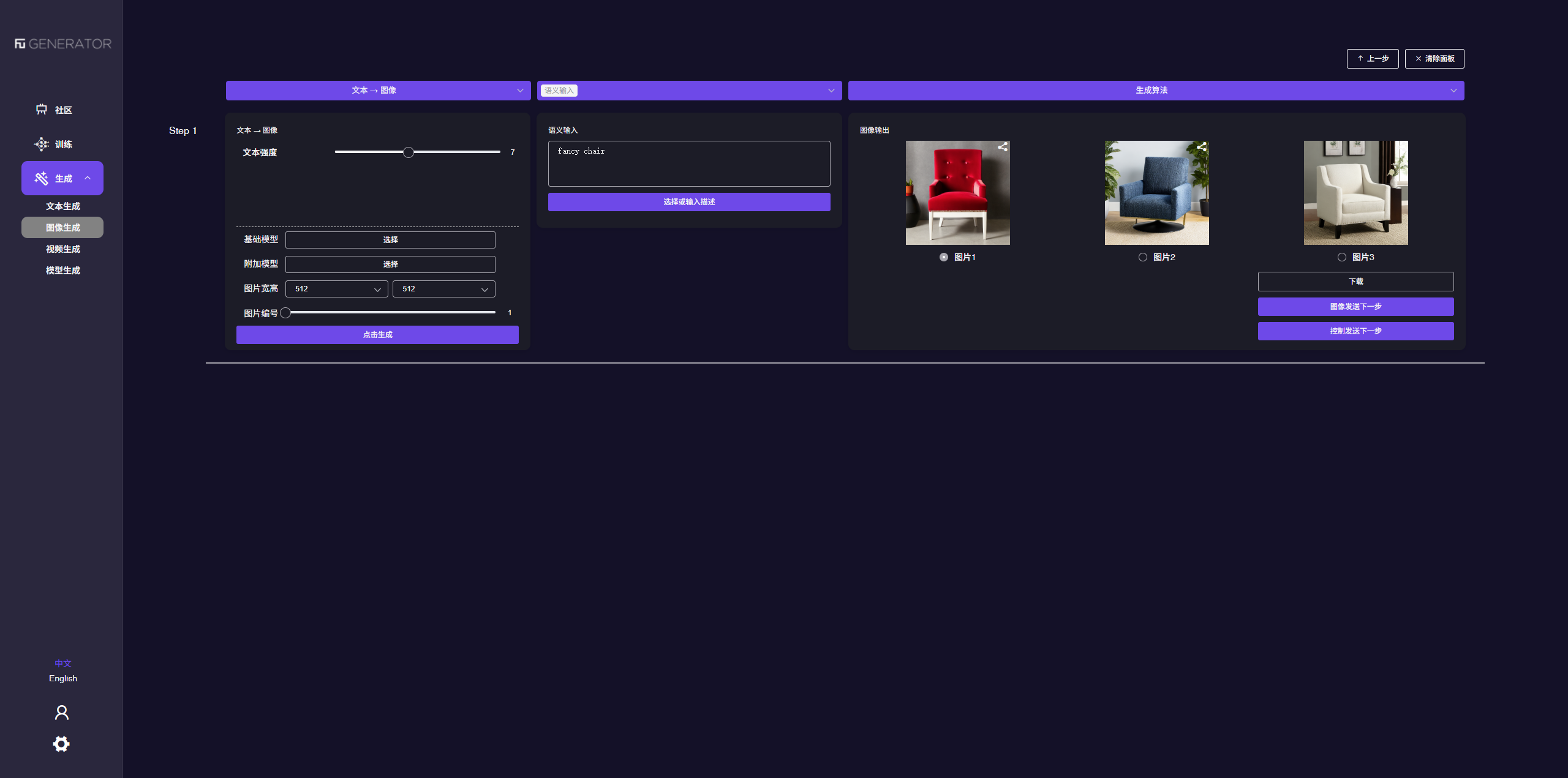Select the 图片2 radio button

1143,257
